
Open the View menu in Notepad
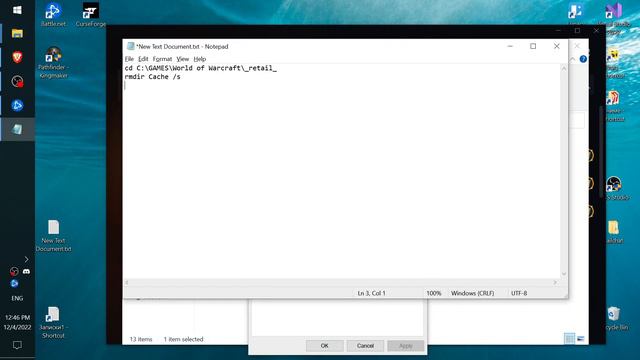coord(182,59)
